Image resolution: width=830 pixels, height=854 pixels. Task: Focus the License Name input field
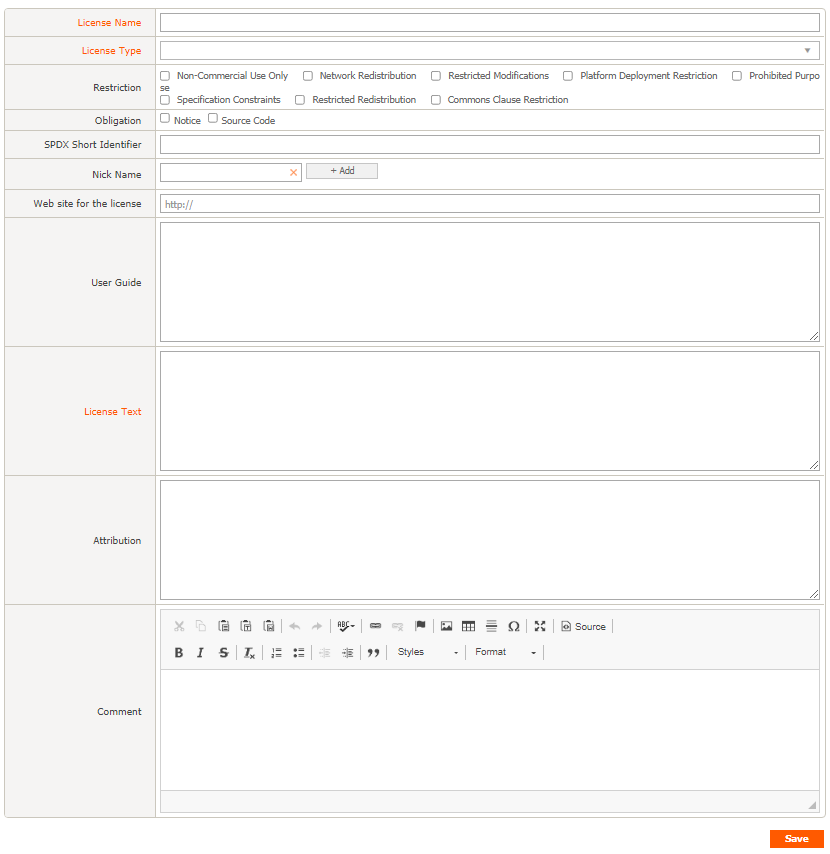[x=490, y=22]
